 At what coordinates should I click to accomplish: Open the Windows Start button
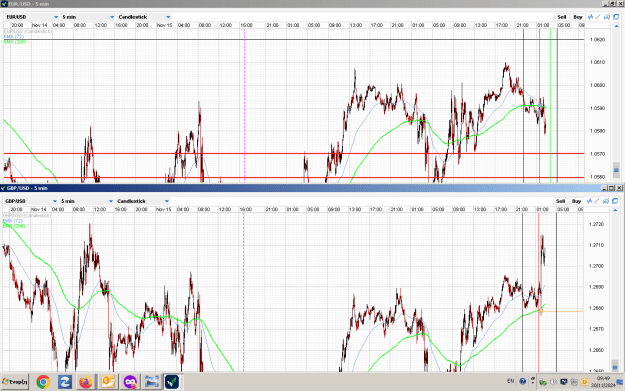(x=15, y=382)
